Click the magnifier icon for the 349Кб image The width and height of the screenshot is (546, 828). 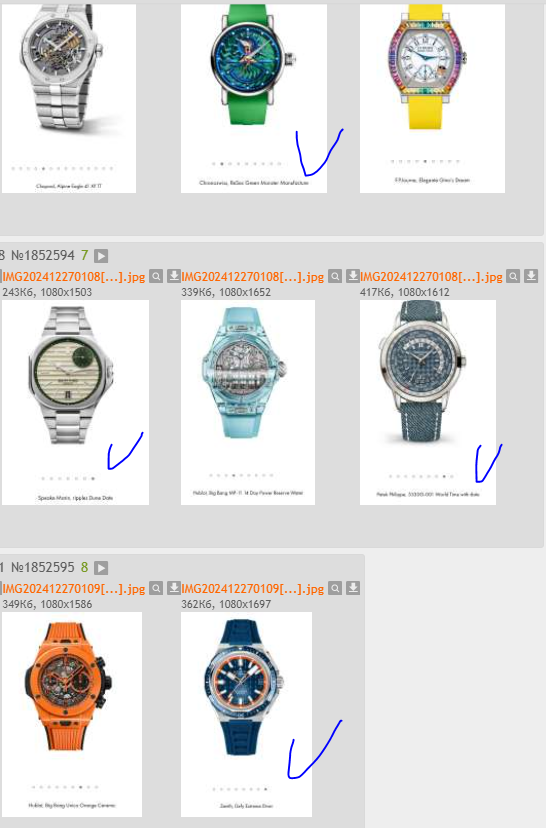point(156,588)
